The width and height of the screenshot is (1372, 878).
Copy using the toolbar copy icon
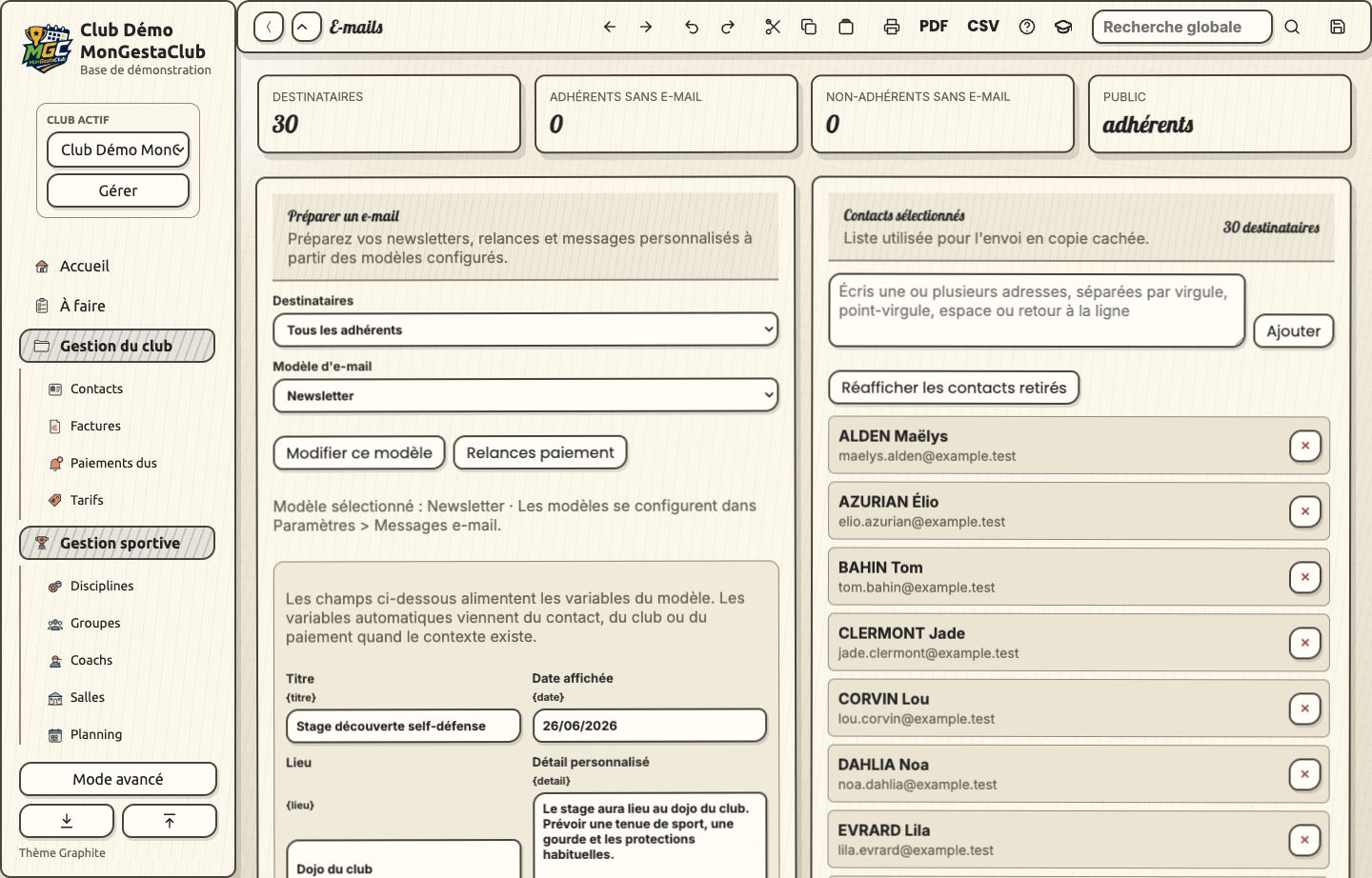pos(809,27)
